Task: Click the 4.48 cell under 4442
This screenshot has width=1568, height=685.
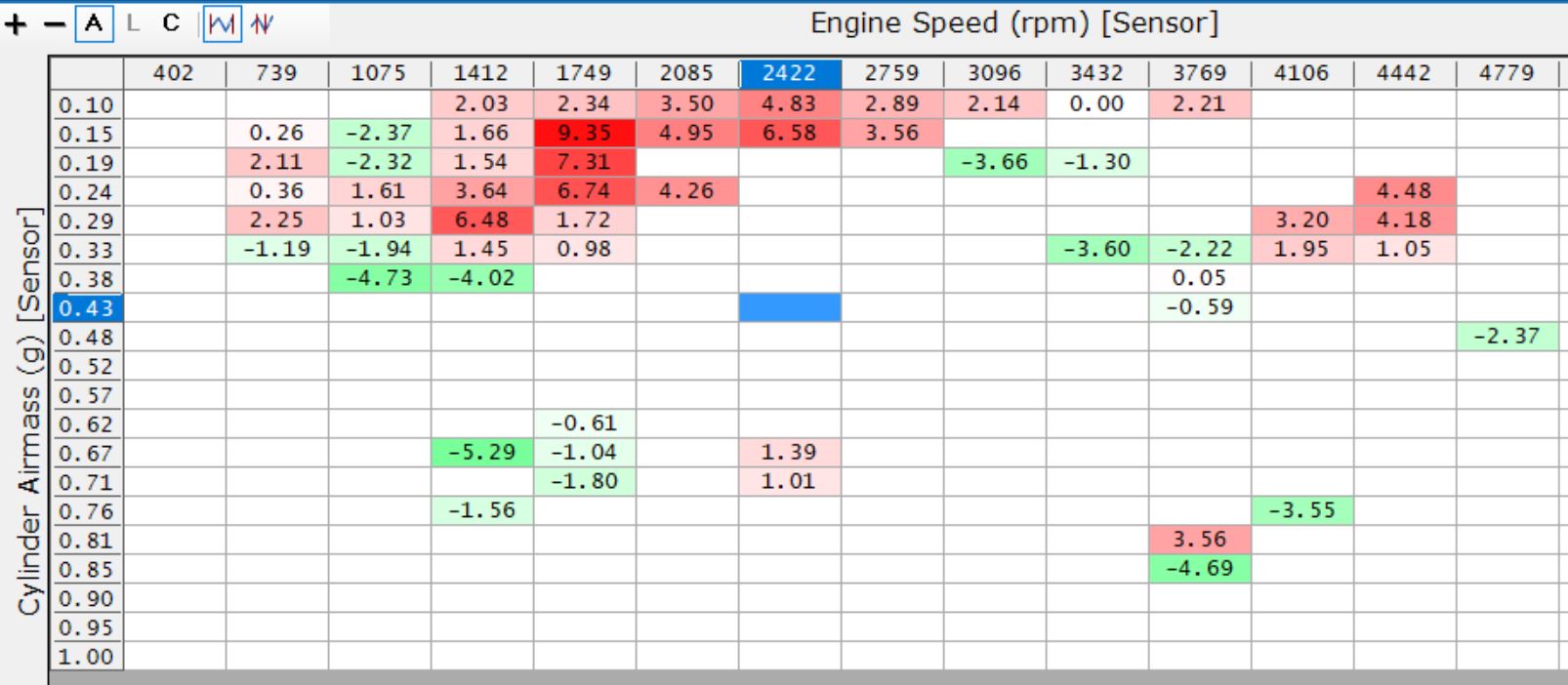Action: [x=1405, y=191]
